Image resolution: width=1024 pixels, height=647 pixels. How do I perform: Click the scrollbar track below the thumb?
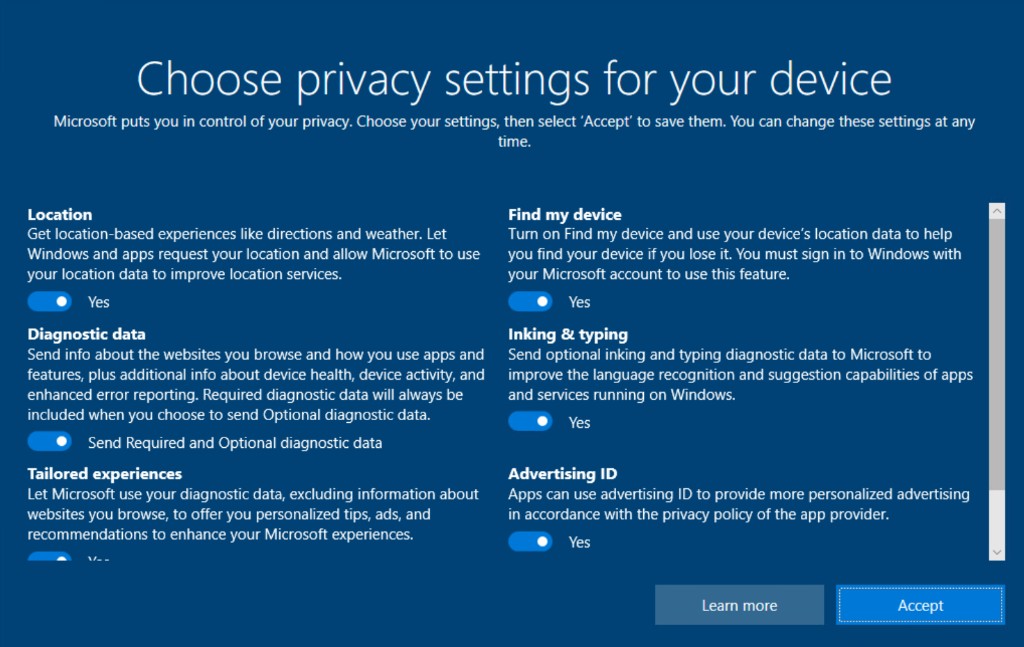[x=997, y=516]
